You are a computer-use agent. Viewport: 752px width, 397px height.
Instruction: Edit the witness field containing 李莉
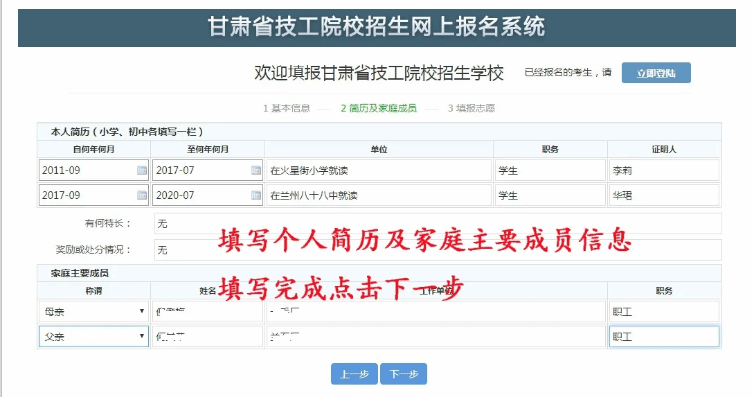(664, 170)
